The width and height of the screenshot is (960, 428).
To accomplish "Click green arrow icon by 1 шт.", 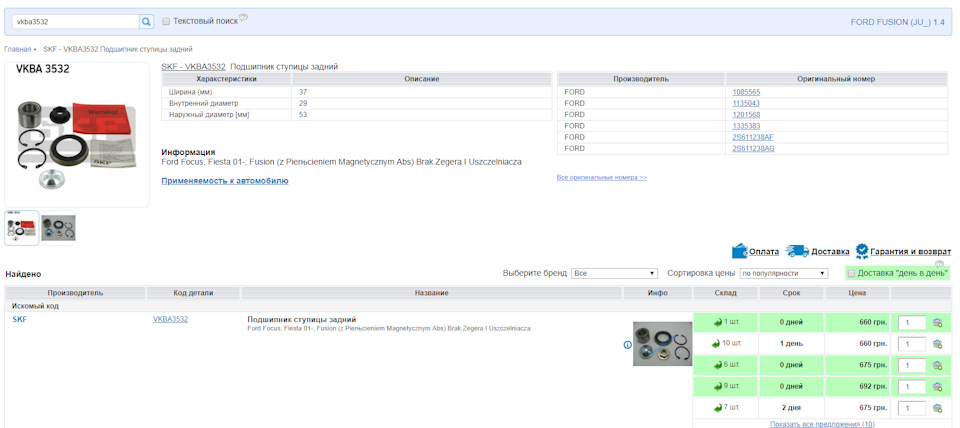I will [718, 322].
